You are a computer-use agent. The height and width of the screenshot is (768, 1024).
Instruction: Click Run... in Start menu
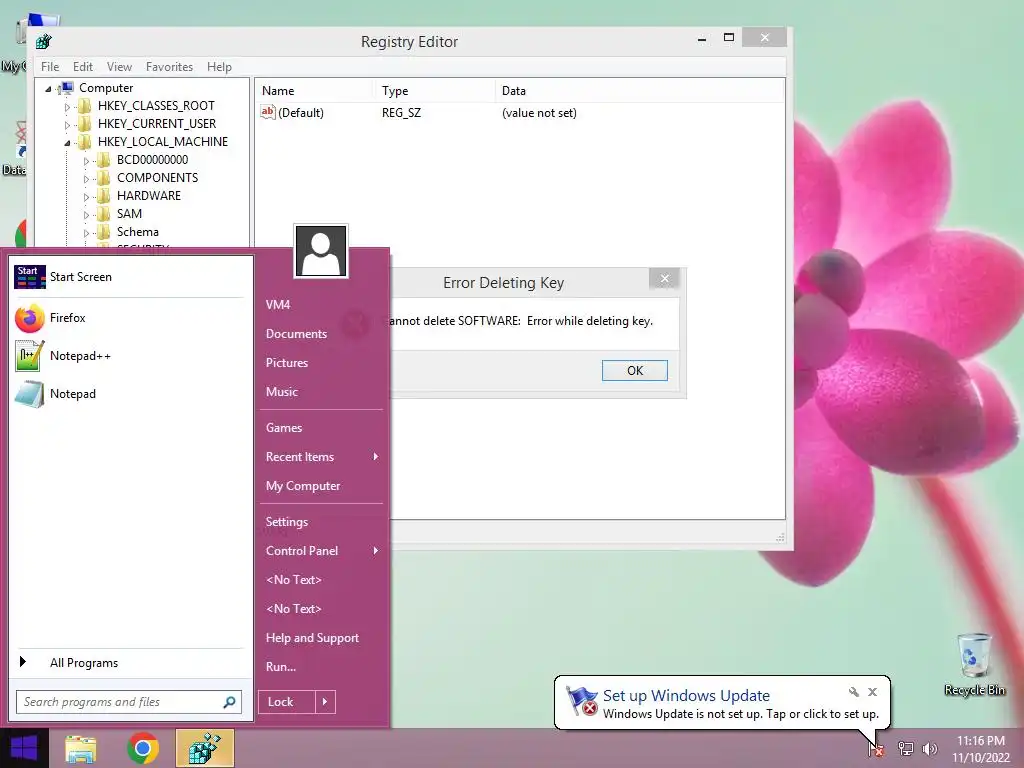coord(281,667)
